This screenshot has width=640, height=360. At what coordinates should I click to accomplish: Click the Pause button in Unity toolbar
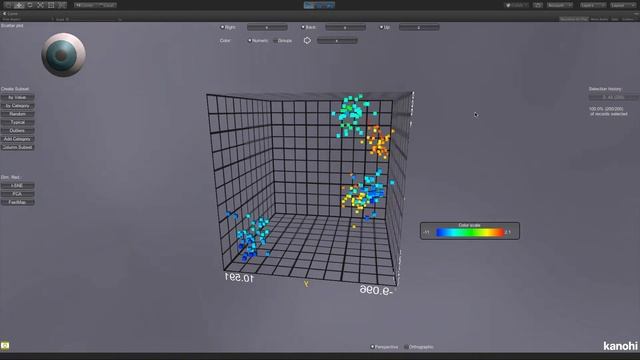point(320,5)
